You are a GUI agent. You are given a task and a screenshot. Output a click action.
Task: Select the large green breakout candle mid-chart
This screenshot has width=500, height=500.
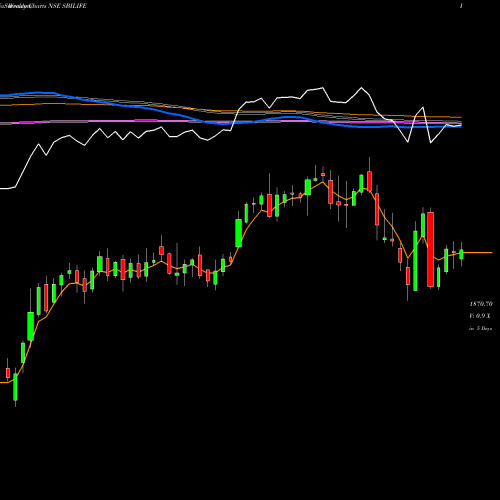[239, 233]
